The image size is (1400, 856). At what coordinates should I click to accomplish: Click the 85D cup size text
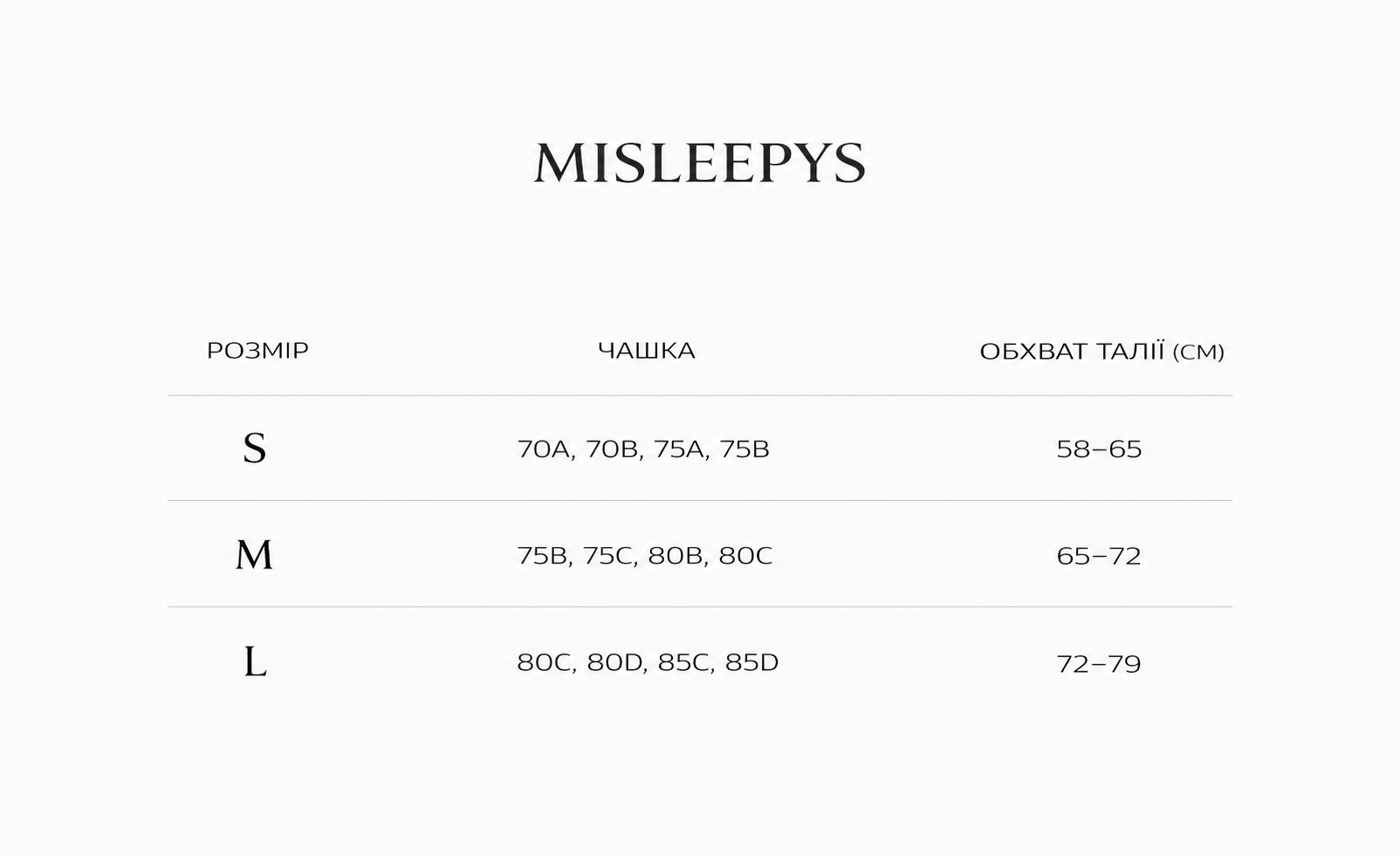pyautogui.click(x=751, y=663)
